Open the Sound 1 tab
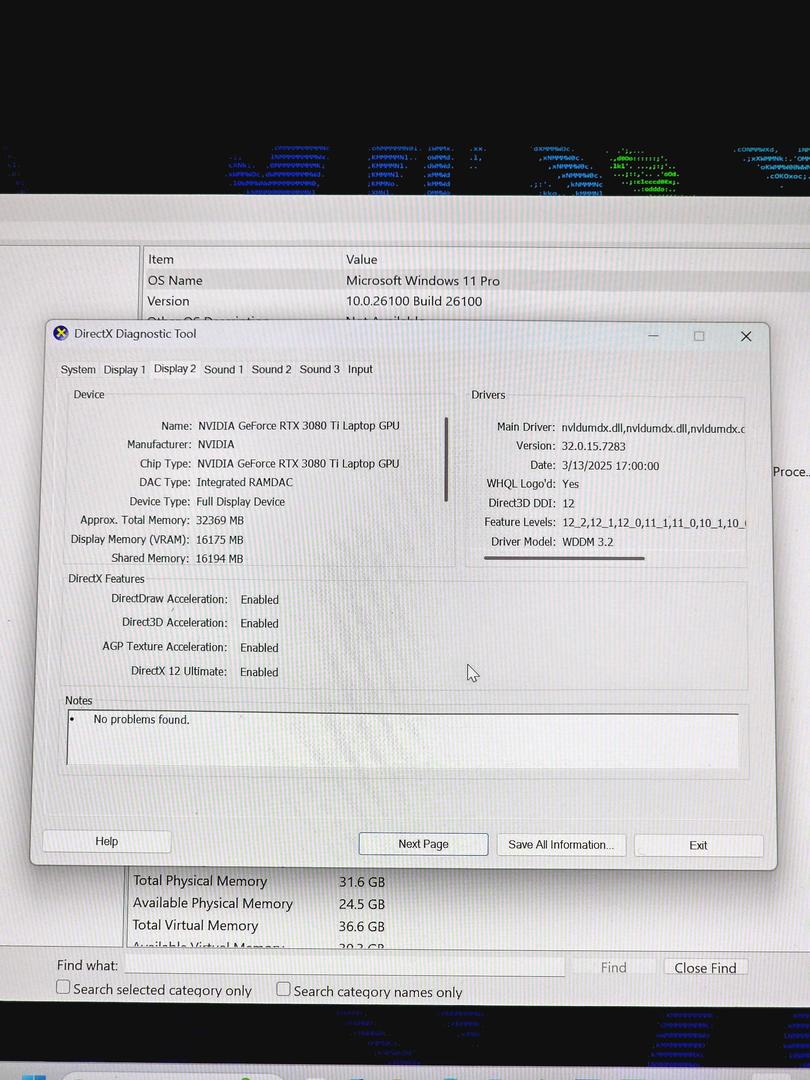 coord(223,369)
